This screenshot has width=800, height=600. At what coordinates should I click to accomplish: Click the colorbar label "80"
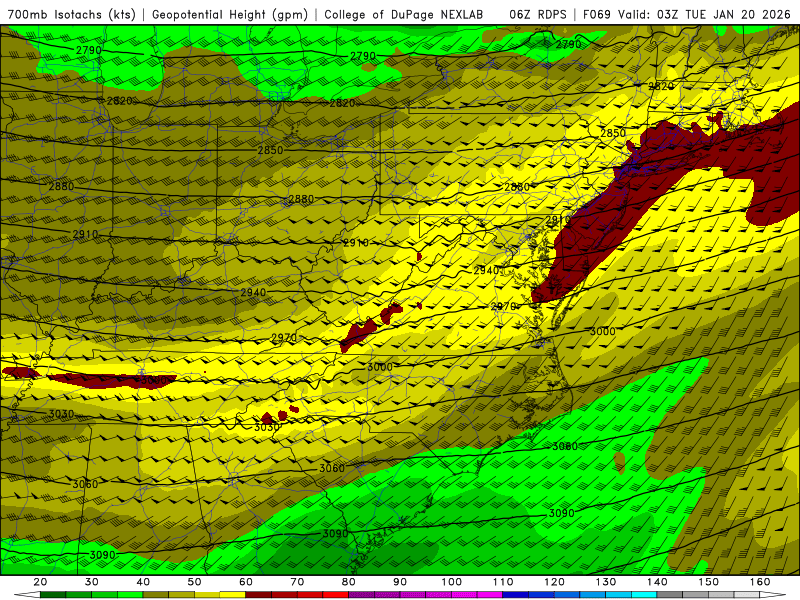click(348, 582)
